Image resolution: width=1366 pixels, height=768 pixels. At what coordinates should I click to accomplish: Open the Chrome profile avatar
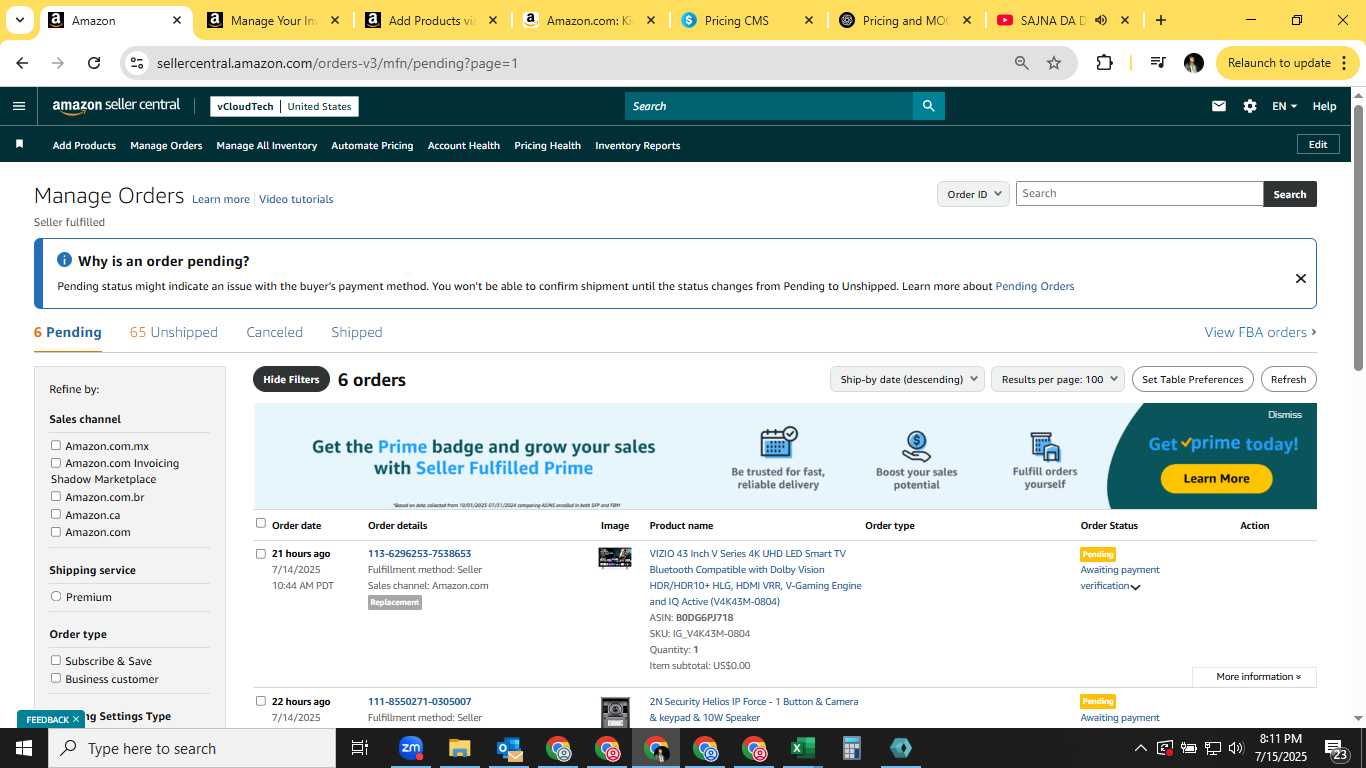(x=1193, y=63)
